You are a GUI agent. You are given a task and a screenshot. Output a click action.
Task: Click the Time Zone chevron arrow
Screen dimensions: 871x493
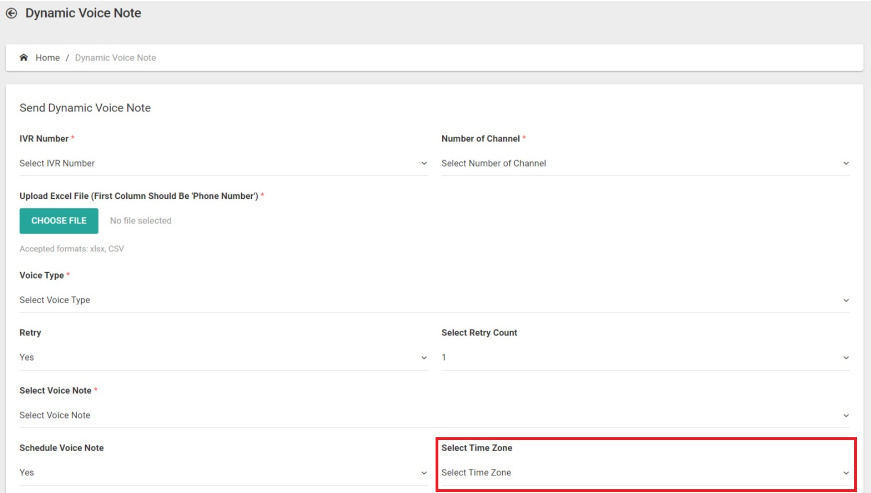(846, 474)
